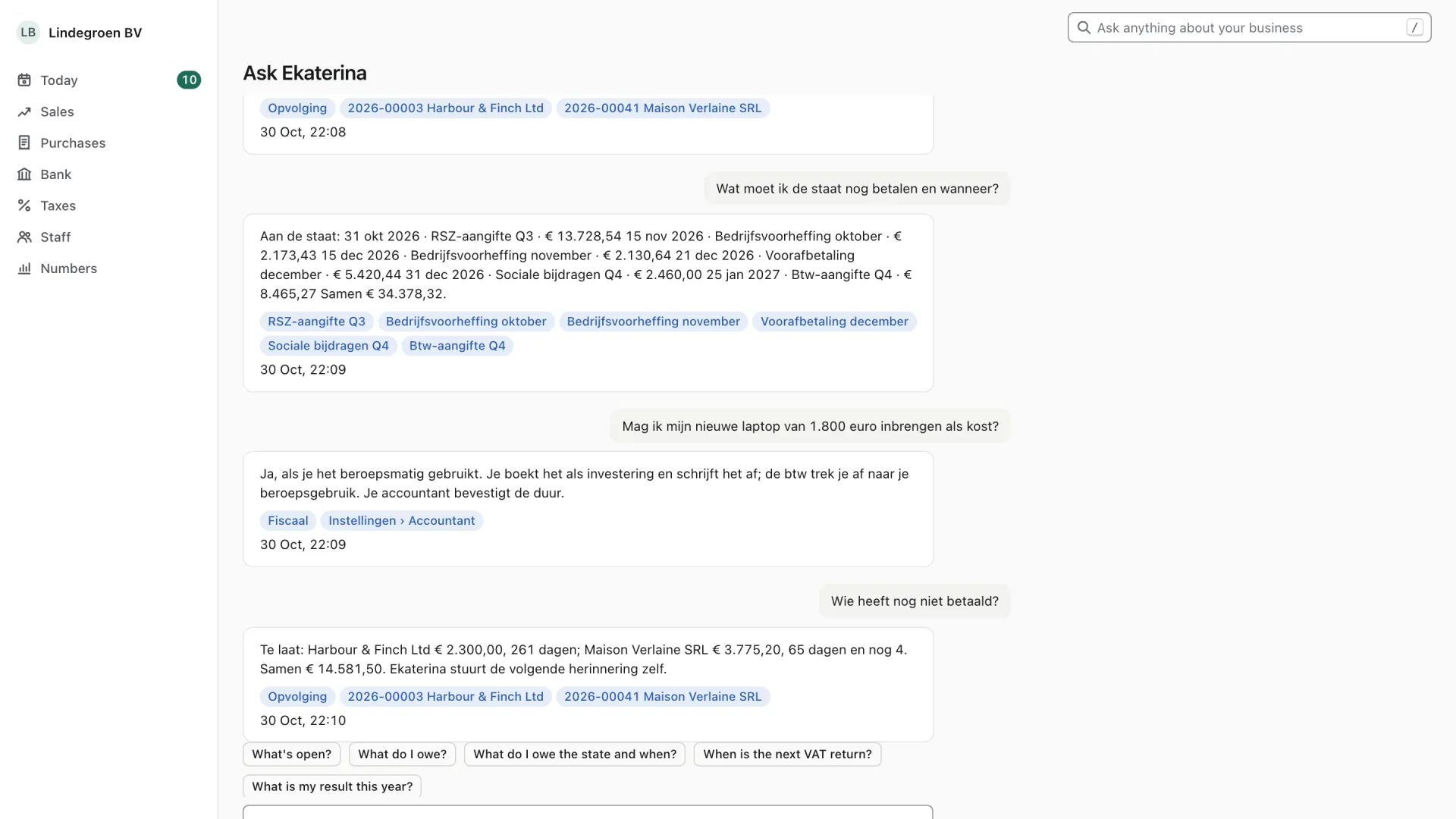Click the chat message input box

tap(588, 812)
